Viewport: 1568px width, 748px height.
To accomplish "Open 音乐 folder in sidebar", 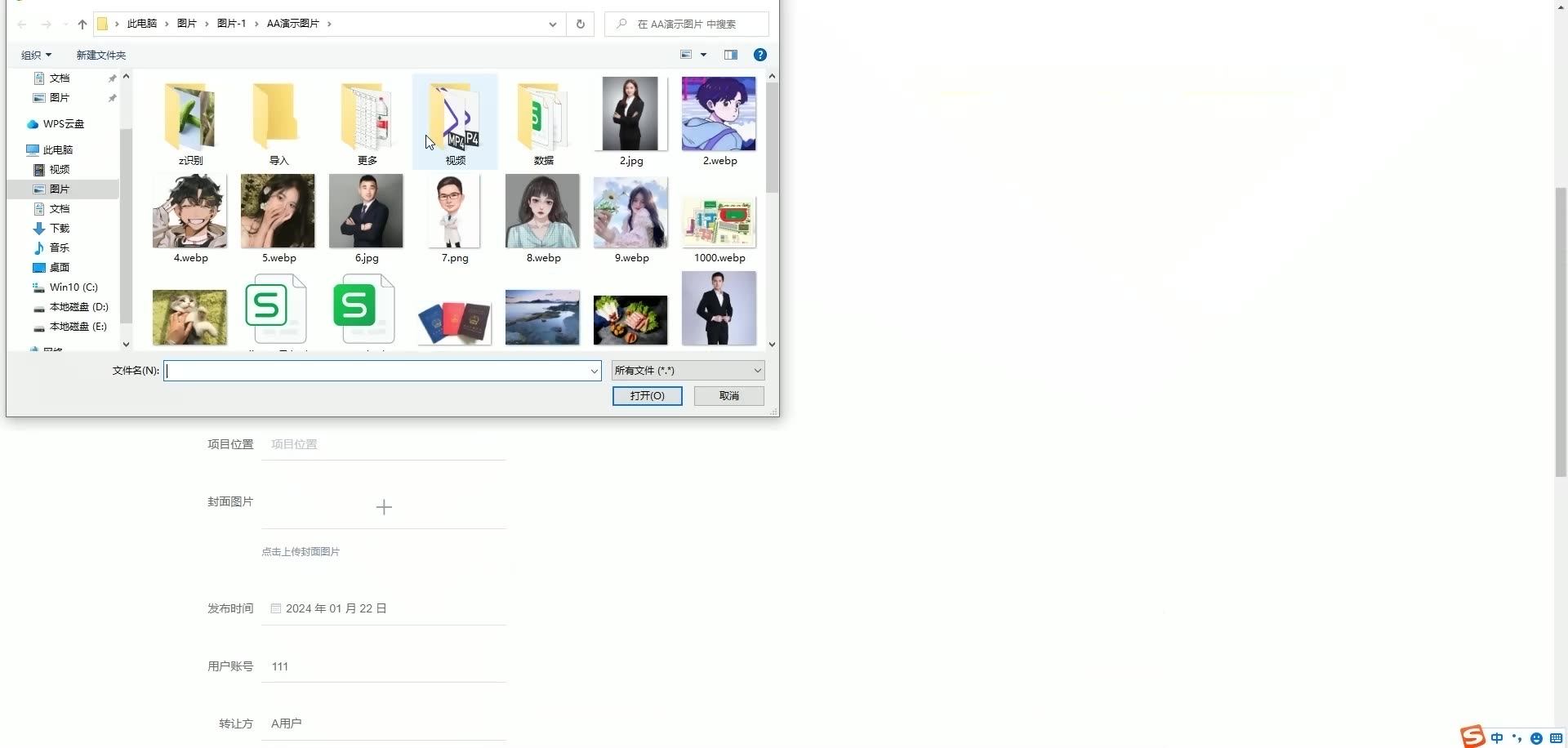I will (x=60, y=248).
